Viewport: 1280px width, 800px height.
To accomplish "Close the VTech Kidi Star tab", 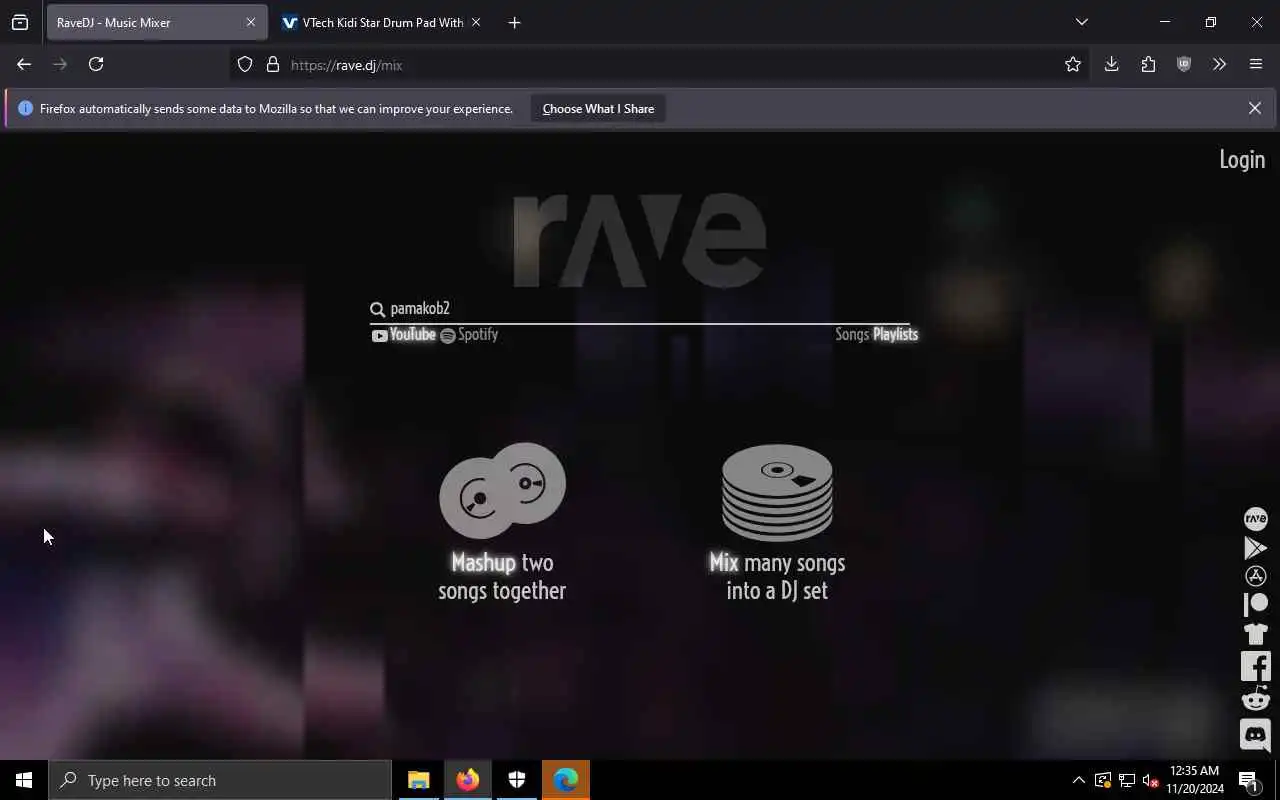I will point(476,22).
